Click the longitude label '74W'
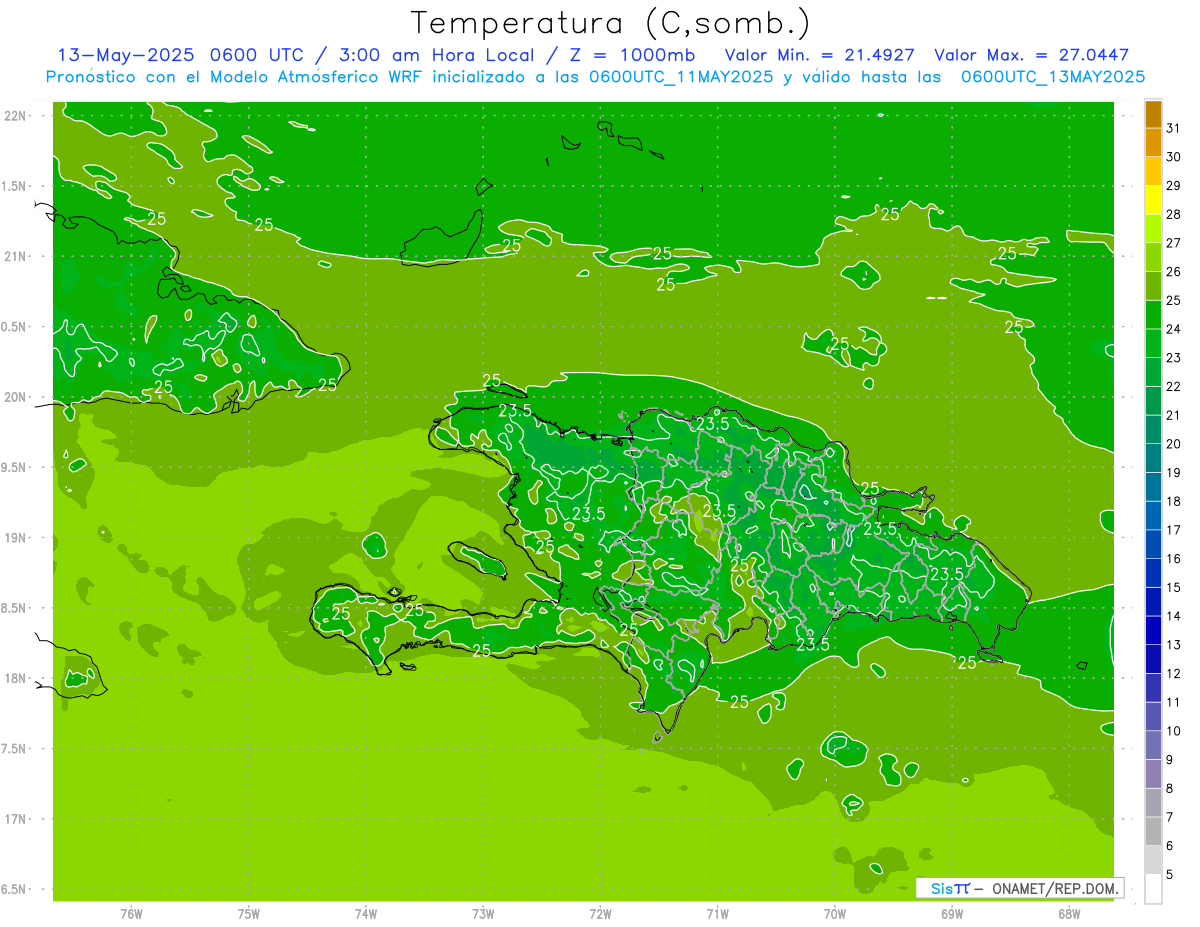Screen dimensions: 1200x927 (366, 914)
